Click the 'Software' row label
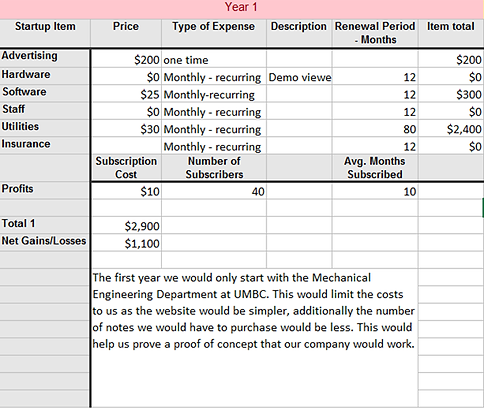484x409 pixels. (x=45, y=93)
